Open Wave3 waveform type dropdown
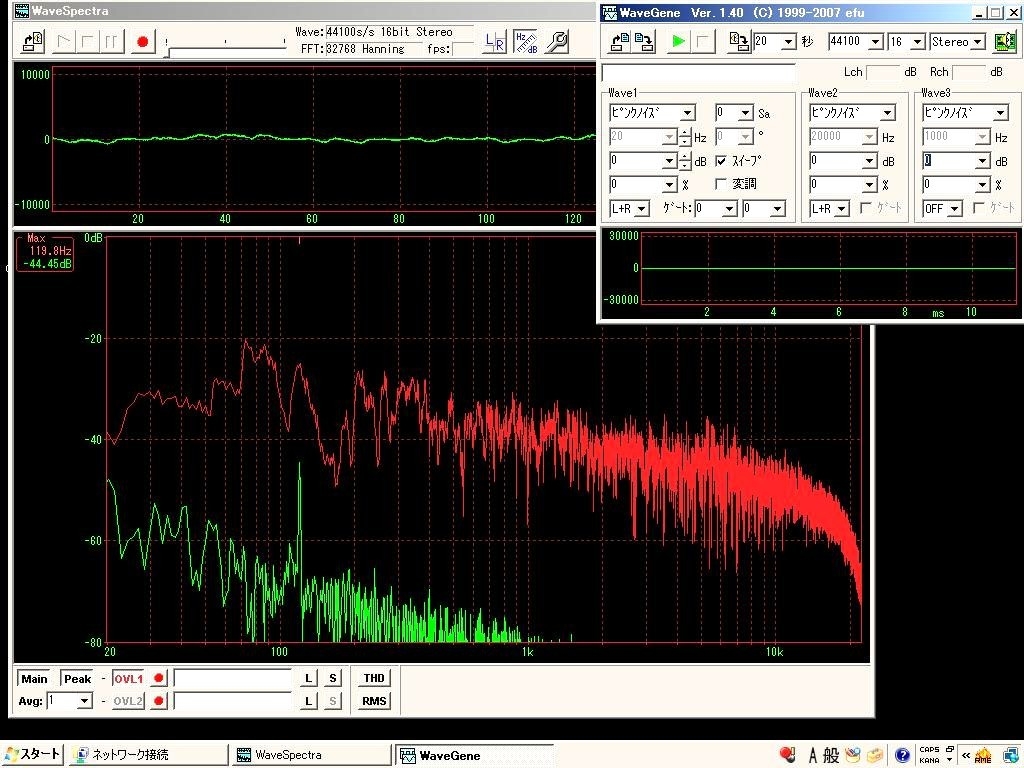 pyautogui.click(x=1000, y=113)
